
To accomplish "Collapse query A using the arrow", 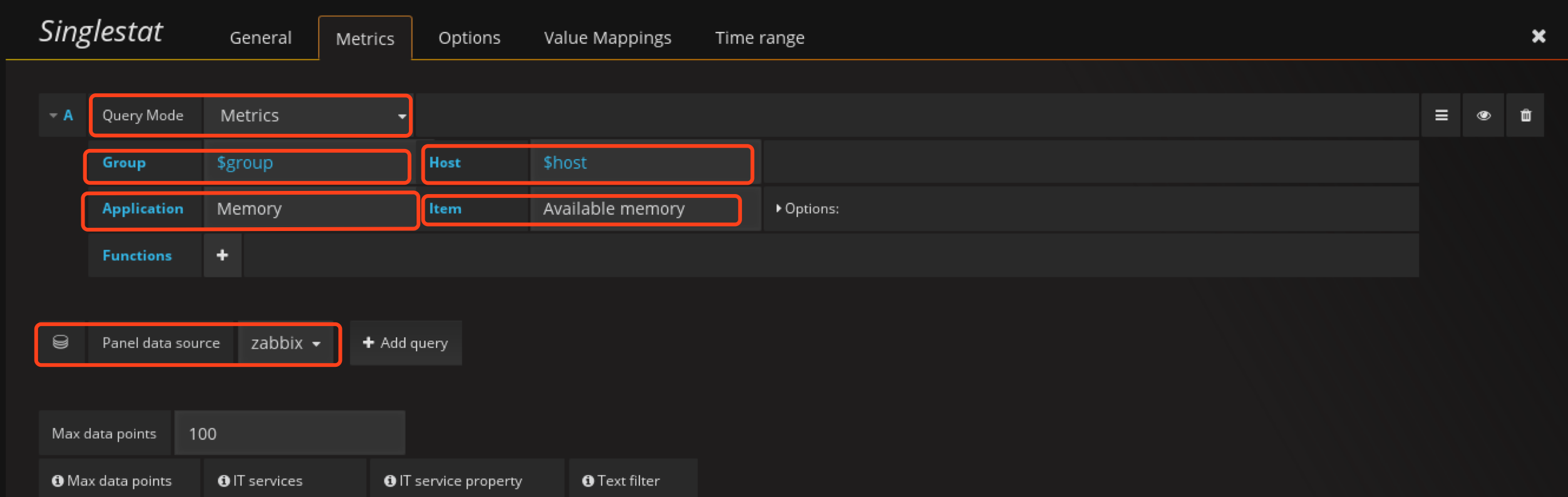I will click(53, 115).
